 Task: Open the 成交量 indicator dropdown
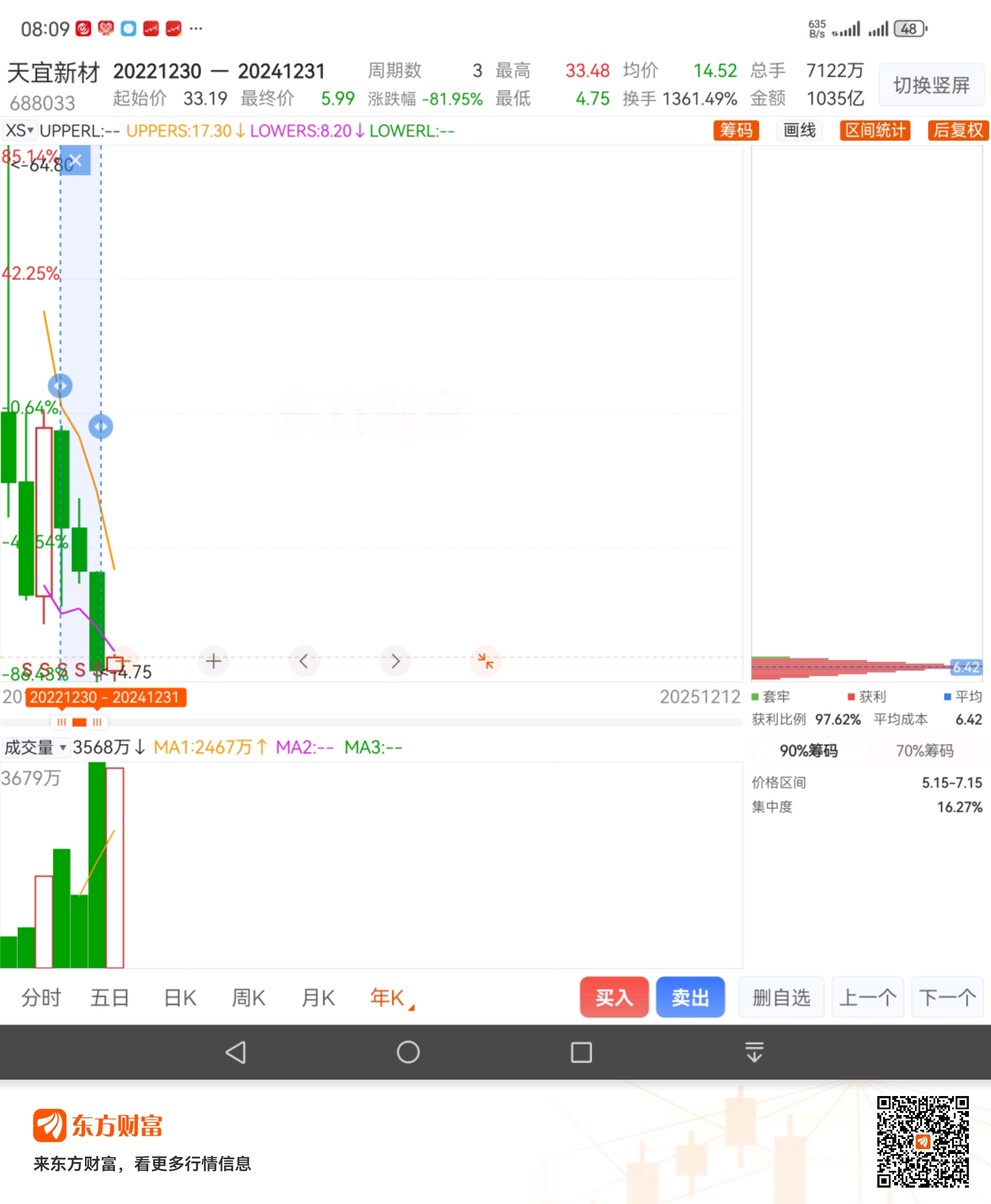pos(35,747)
